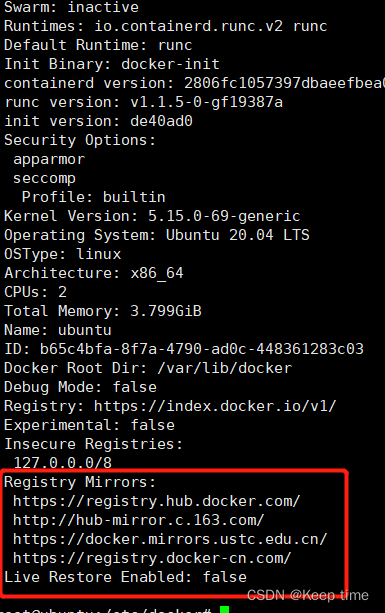Click the Architecture x86_64 line

pyautogui.click(x=93, y=273)
